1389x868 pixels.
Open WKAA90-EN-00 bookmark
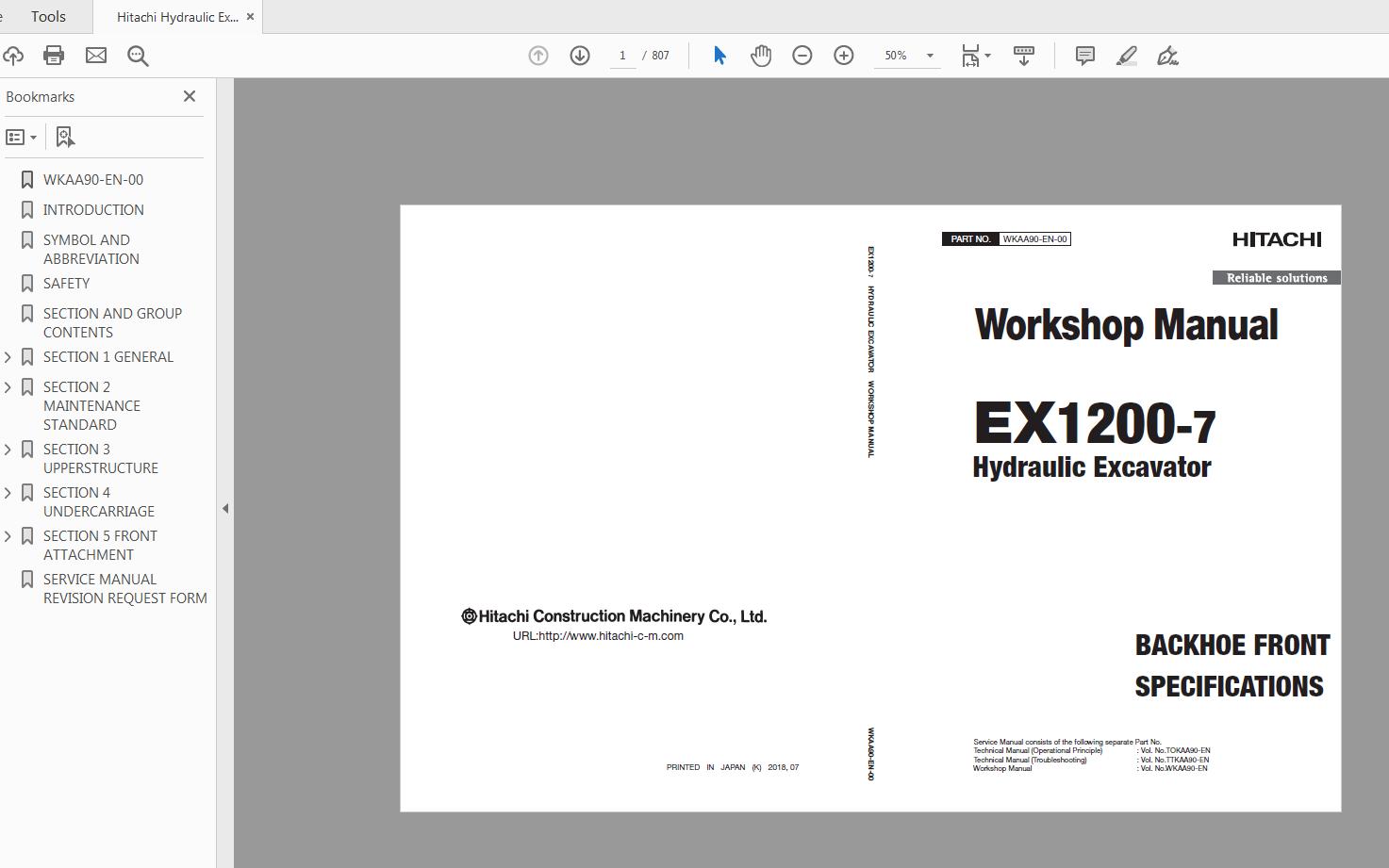click(93, 180)
